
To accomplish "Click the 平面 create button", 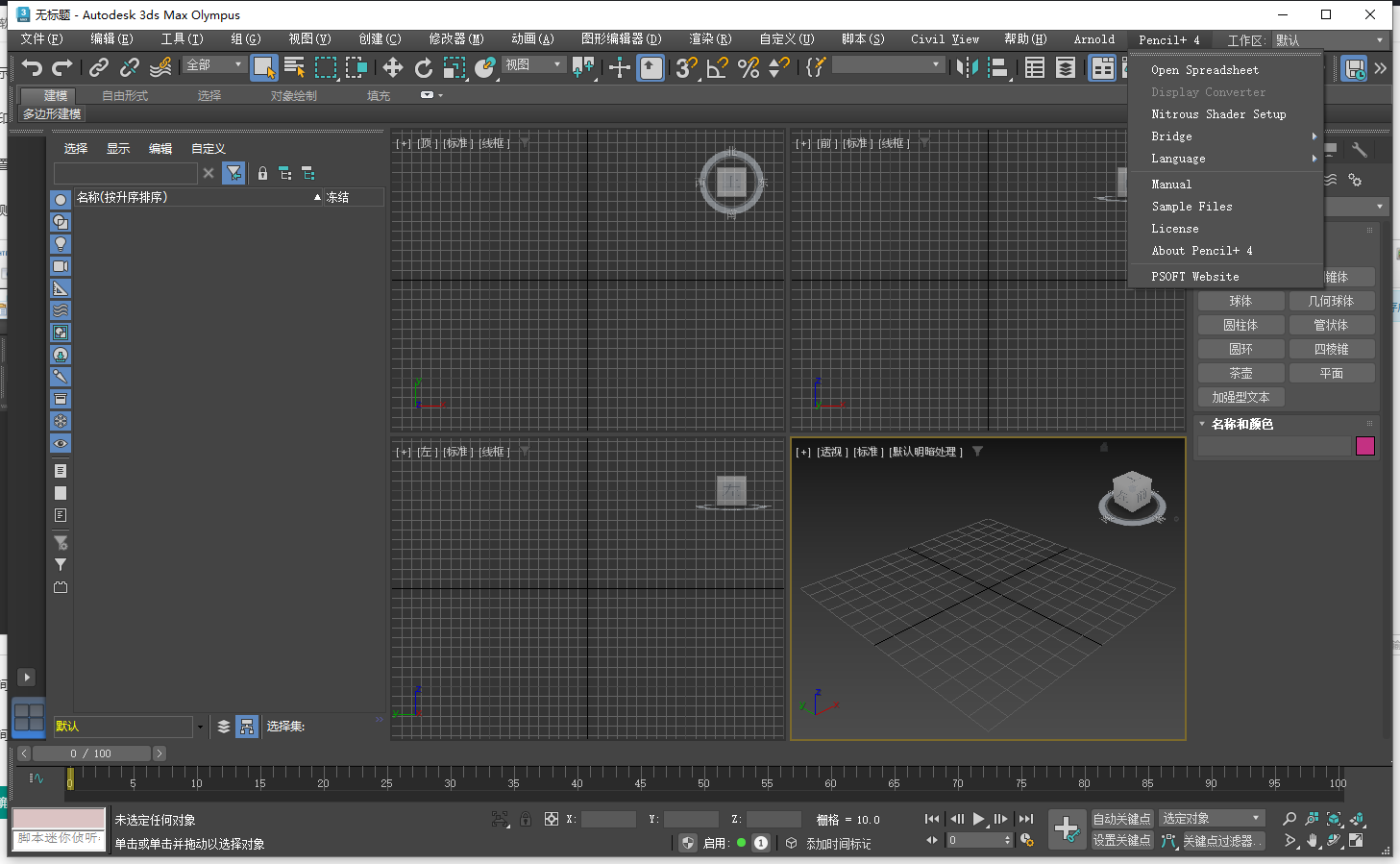I will click(x=1332, y=374).
